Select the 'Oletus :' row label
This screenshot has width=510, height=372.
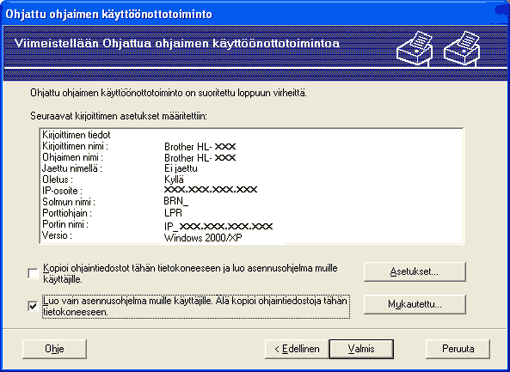coord(57,180)
